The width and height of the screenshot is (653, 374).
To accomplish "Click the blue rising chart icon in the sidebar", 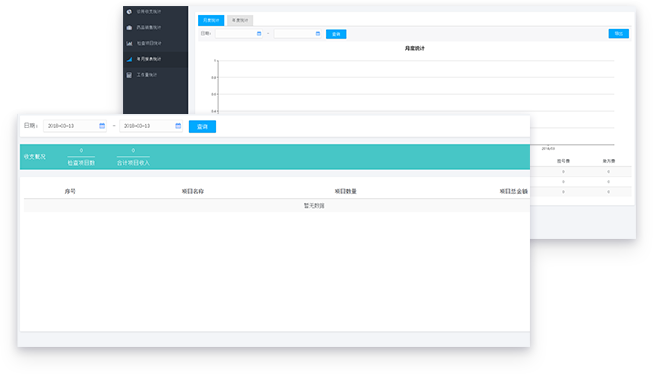I will point(129,59).
